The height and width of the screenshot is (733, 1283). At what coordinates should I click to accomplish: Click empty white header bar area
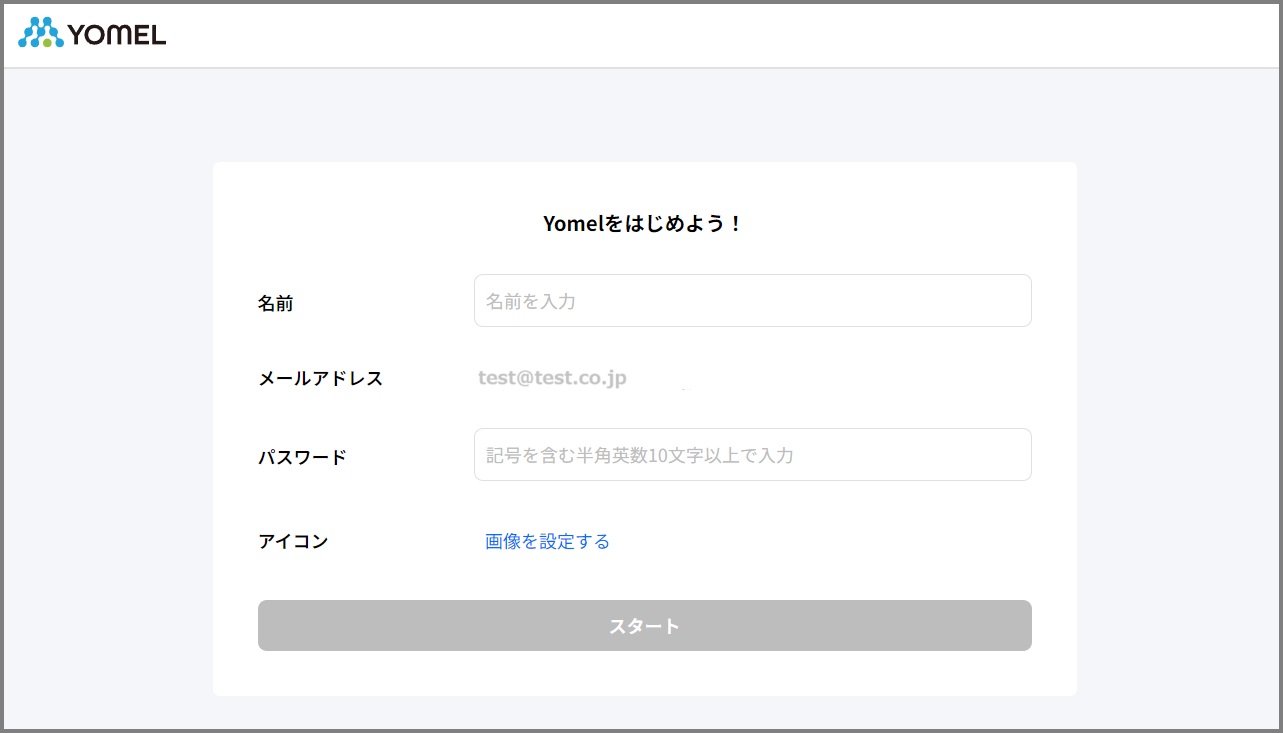point(700,35)
